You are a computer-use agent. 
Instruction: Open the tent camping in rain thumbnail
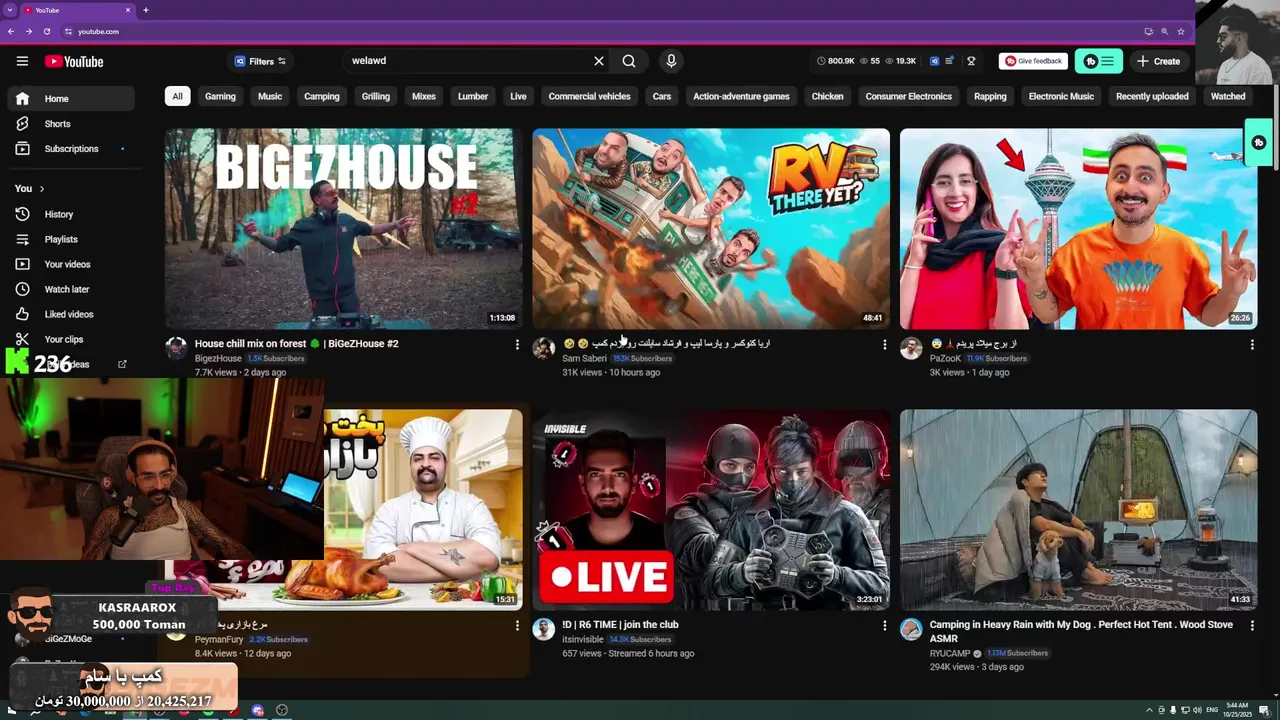point(1078,509)
